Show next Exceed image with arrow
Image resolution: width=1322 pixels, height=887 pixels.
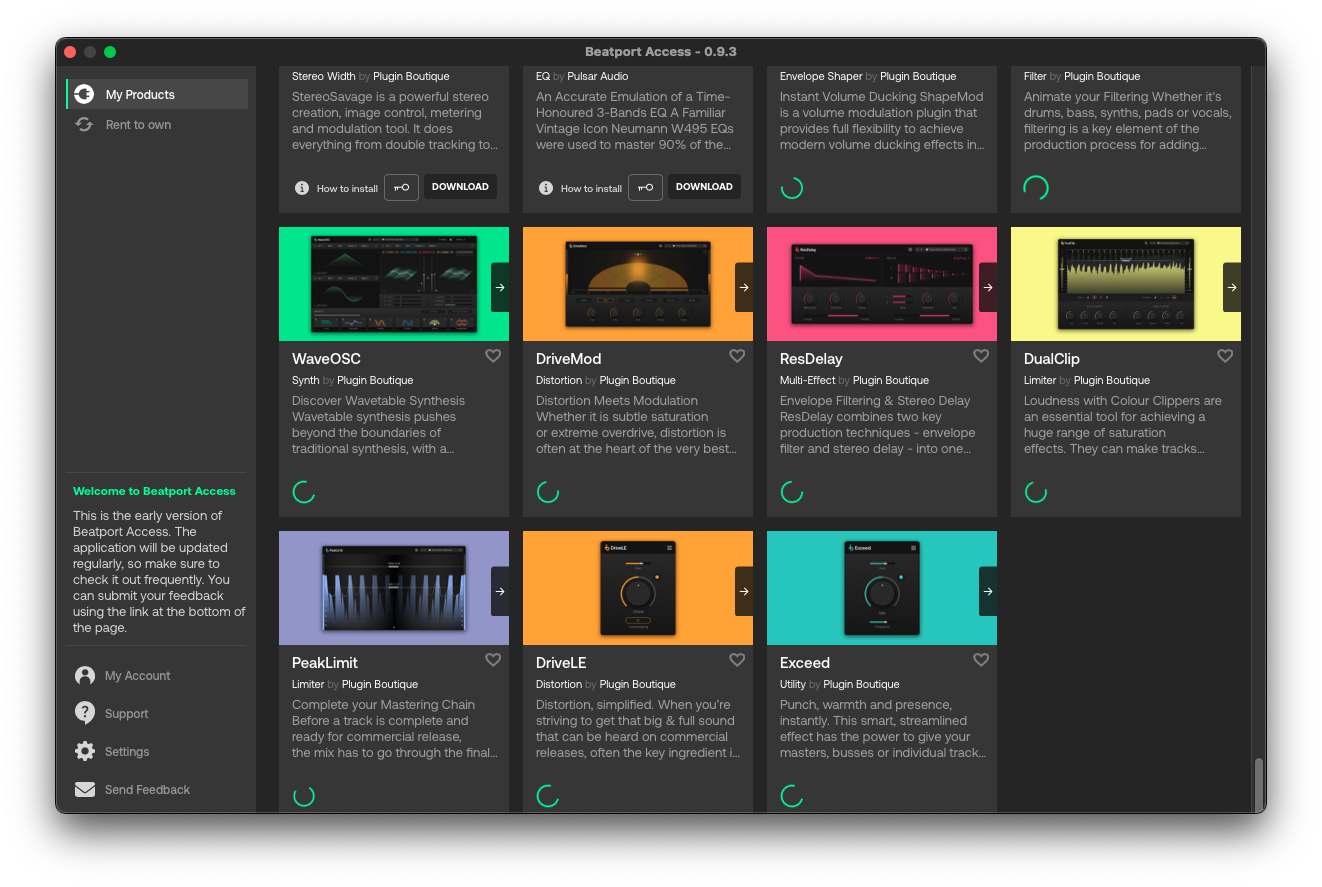click(988, 591)
